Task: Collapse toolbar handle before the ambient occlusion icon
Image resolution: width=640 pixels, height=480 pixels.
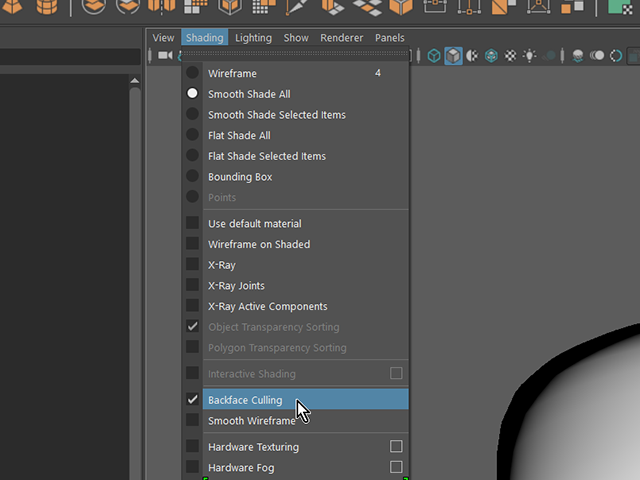Action: click(562, 56)
